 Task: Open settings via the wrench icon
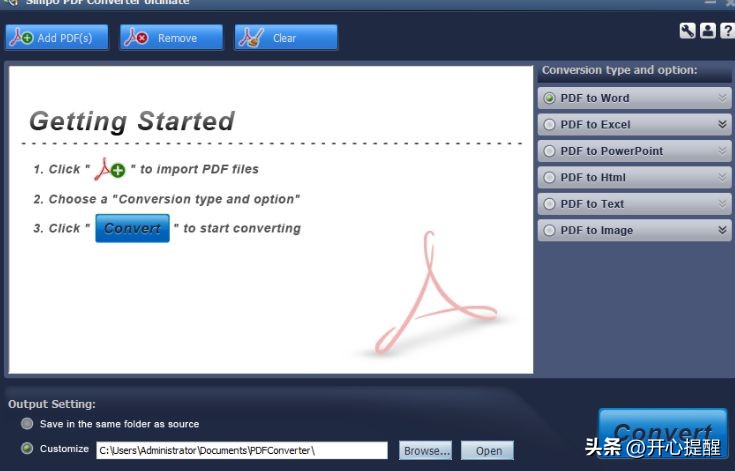pyautogui.click(x=687, y=31)
